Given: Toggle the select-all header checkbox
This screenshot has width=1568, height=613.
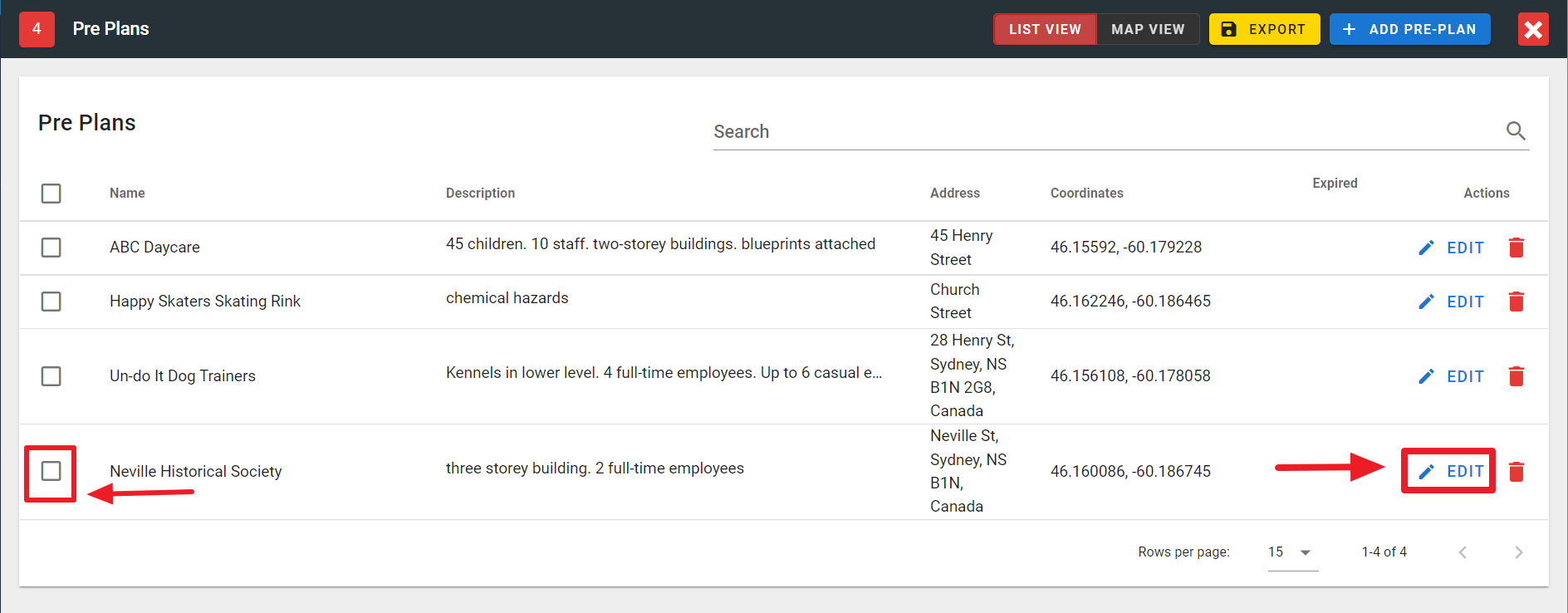Looking at the screenshot, I should click(51, 194).
